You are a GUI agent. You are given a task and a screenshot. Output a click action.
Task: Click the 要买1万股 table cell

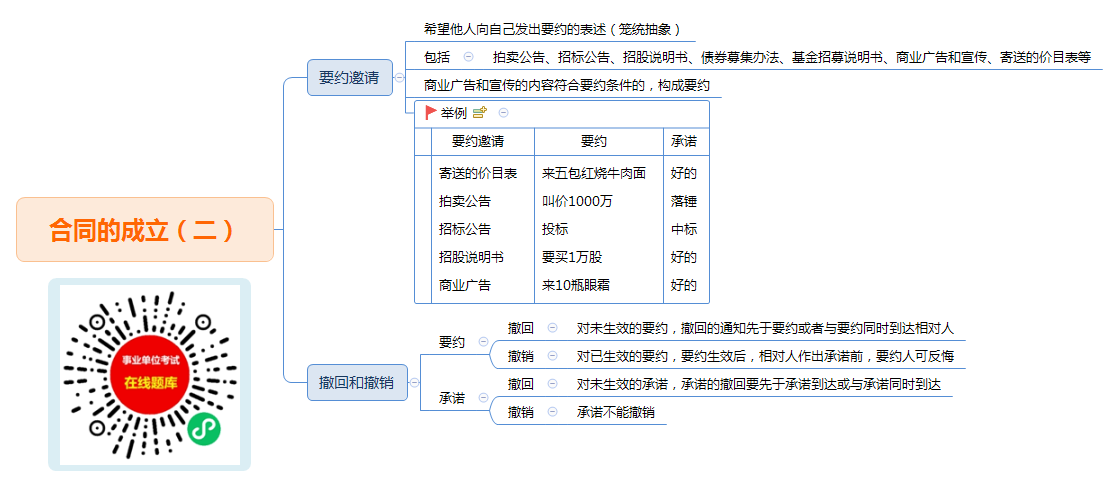click(x=572, y=257)
